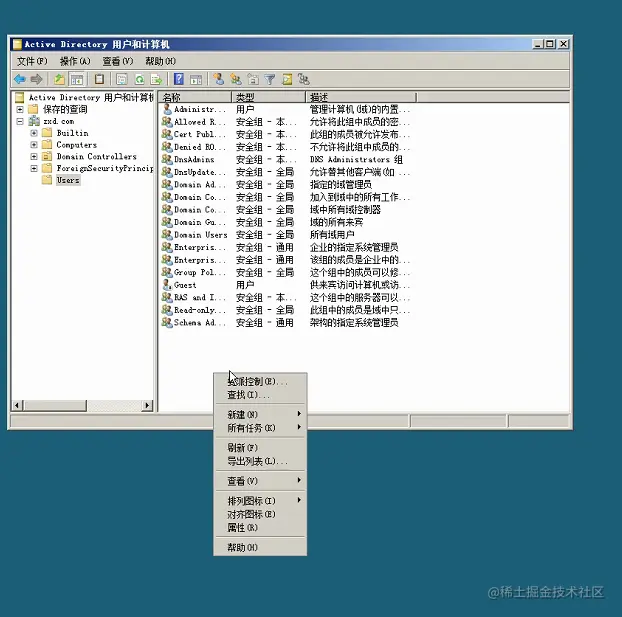Select the 'DnsUpdate...' row name
Screen dimensions: 622x617
point(200,172)
